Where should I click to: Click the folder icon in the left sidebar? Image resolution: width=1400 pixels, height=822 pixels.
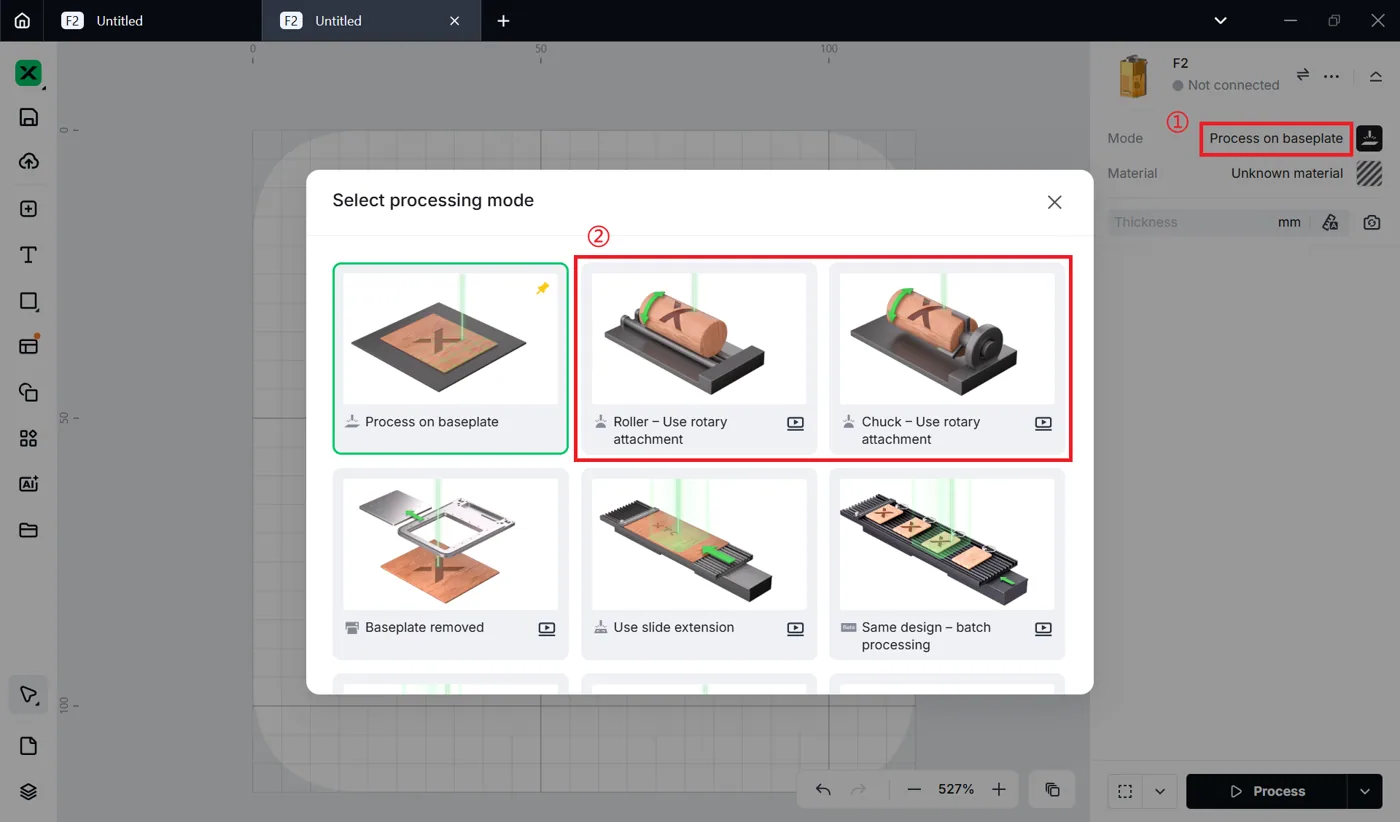tap(28, 530)
